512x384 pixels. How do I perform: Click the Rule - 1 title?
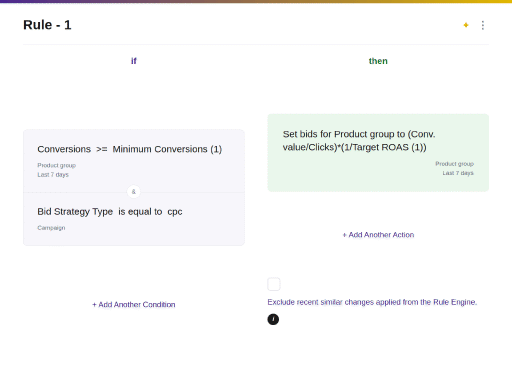(47, 25)
